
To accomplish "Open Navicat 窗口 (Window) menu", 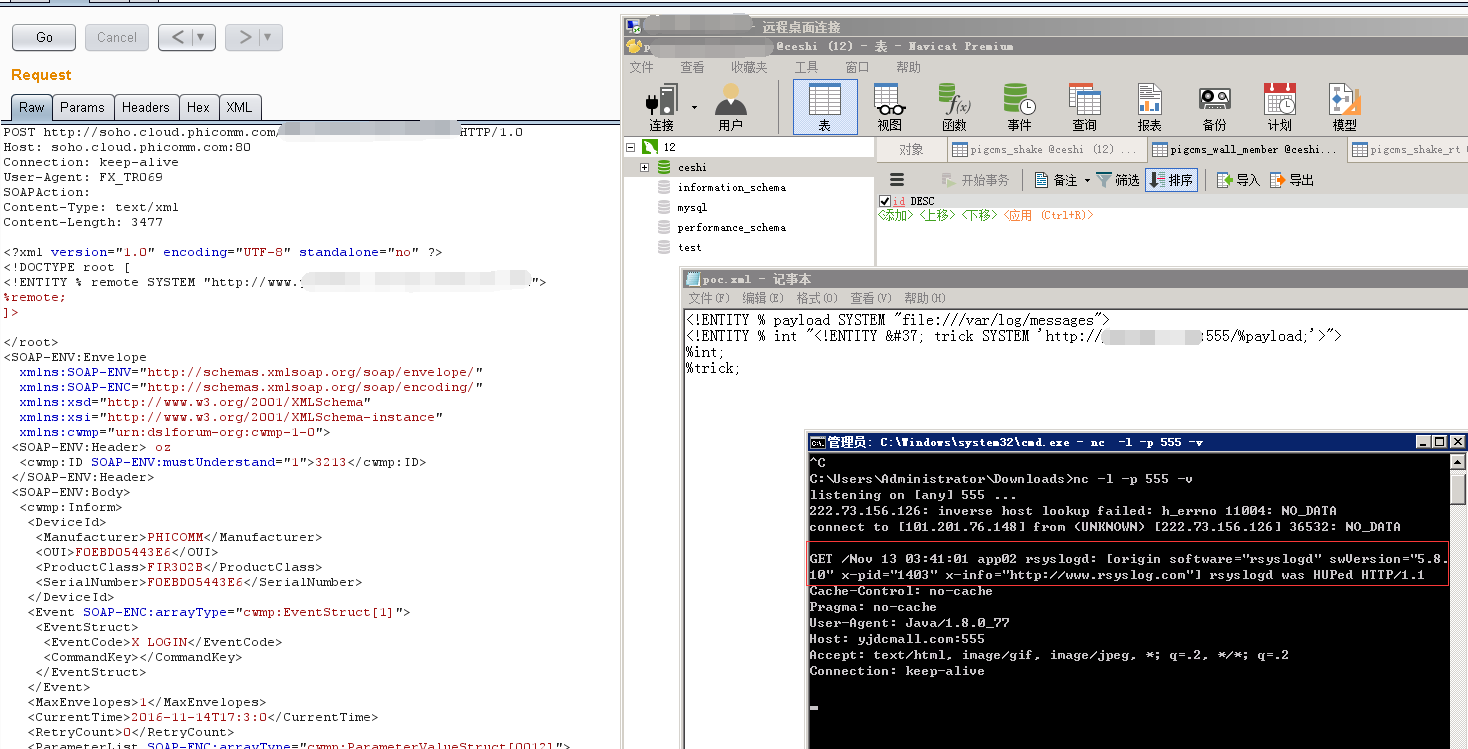I will click(857, 67).
